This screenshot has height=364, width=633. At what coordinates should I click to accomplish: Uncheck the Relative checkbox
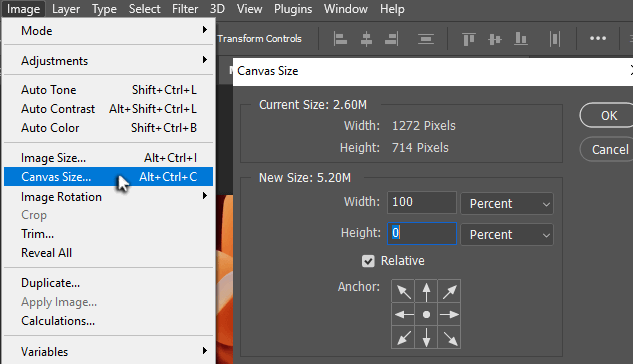click(368, 261)
